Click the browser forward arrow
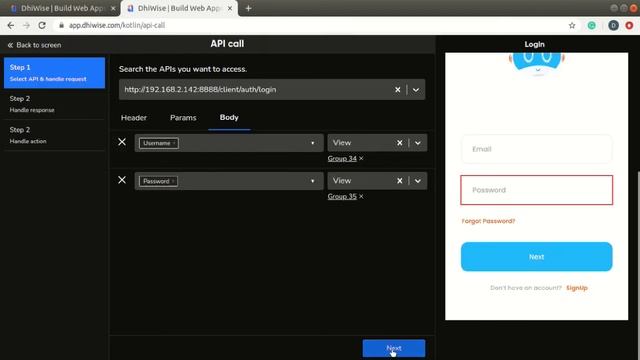The image size is (640, 360). [27, 25]
